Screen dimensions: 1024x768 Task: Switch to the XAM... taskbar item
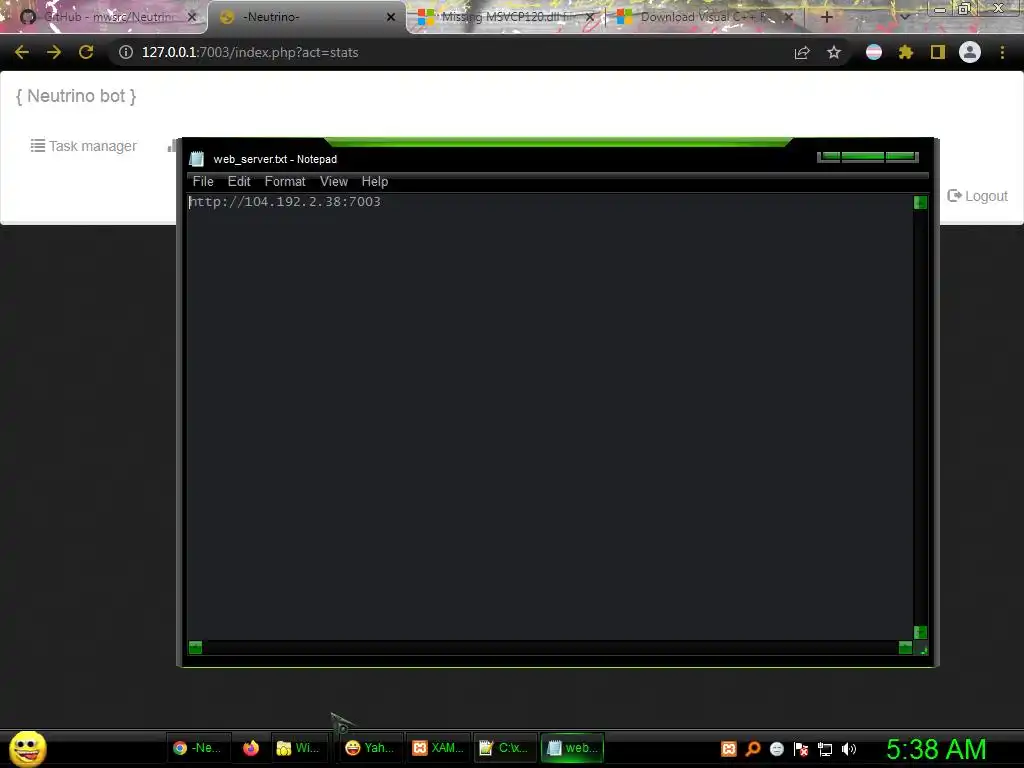click(x=438, y=748)
